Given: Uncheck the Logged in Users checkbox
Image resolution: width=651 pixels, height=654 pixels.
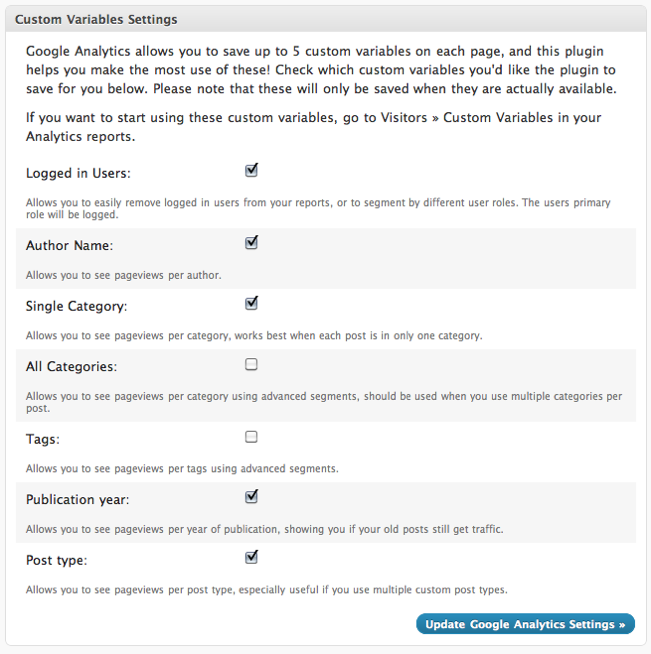Looking at the screenshot, I should pos(251,171).
